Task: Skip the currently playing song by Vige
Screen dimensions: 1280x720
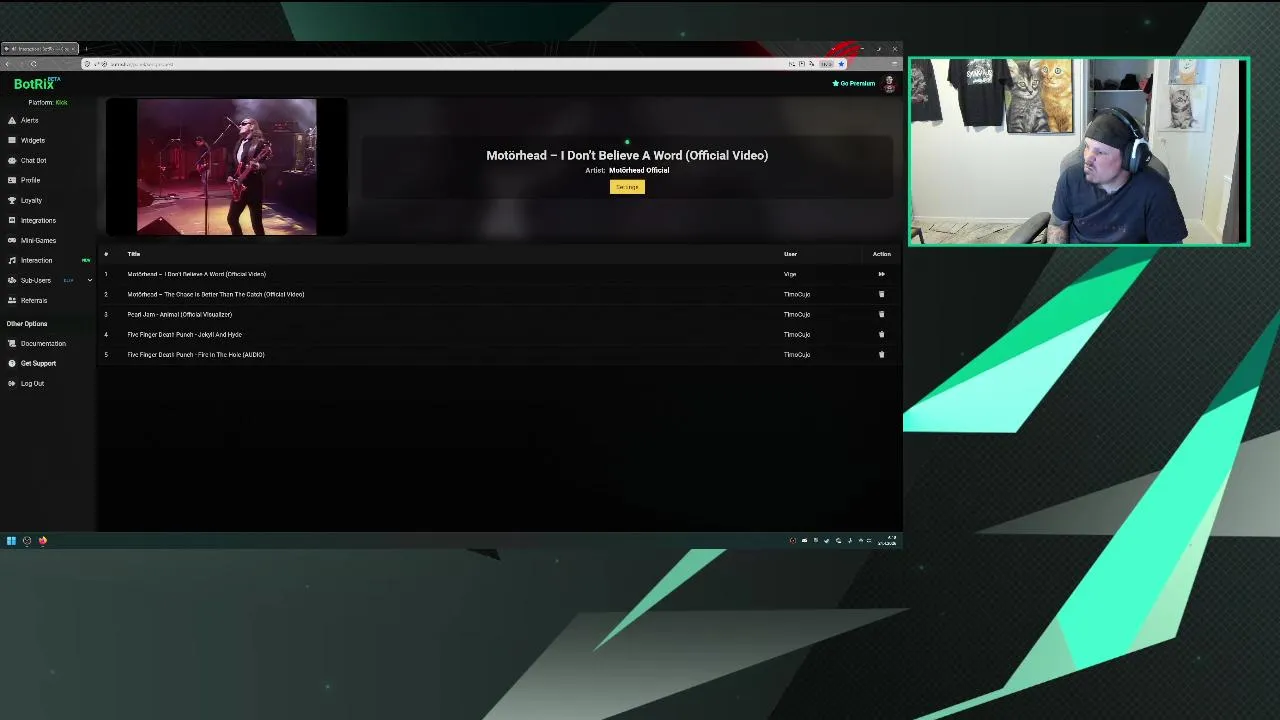Action: coord(881,274)
